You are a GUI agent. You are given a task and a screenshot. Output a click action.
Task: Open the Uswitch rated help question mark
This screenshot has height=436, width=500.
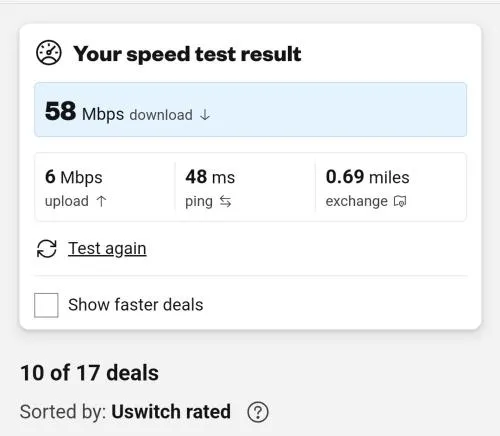pyautogui.click(x=258, y=412)
